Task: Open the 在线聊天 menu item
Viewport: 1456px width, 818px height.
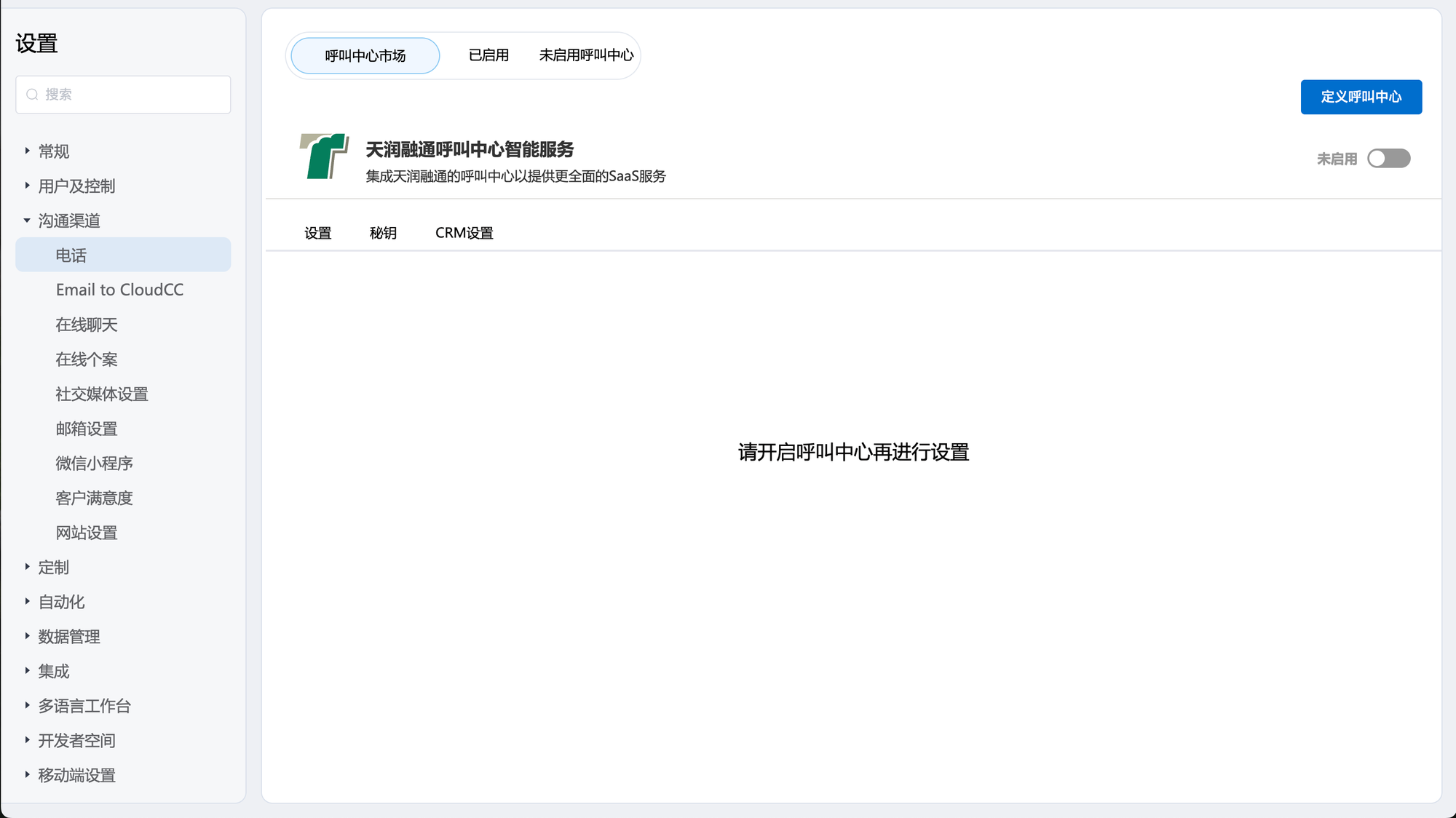Action: 86,325
